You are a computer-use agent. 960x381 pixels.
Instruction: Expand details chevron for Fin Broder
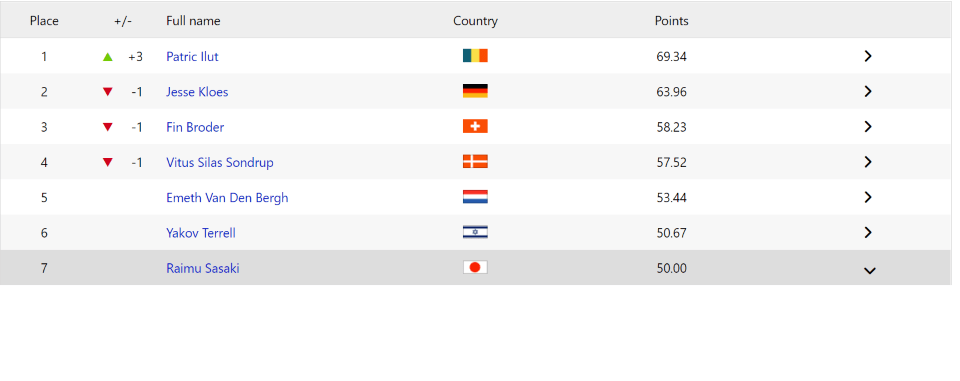click(868, 127)
